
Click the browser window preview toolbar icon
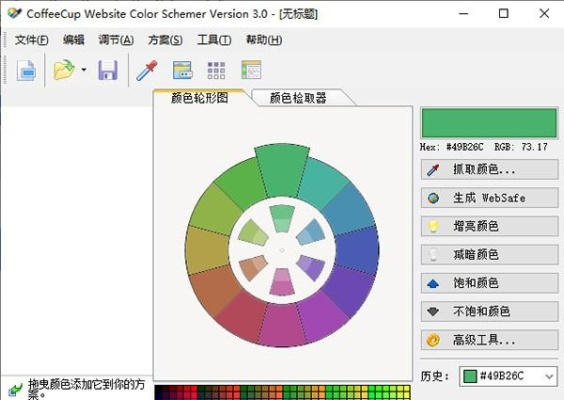[182, 70]
